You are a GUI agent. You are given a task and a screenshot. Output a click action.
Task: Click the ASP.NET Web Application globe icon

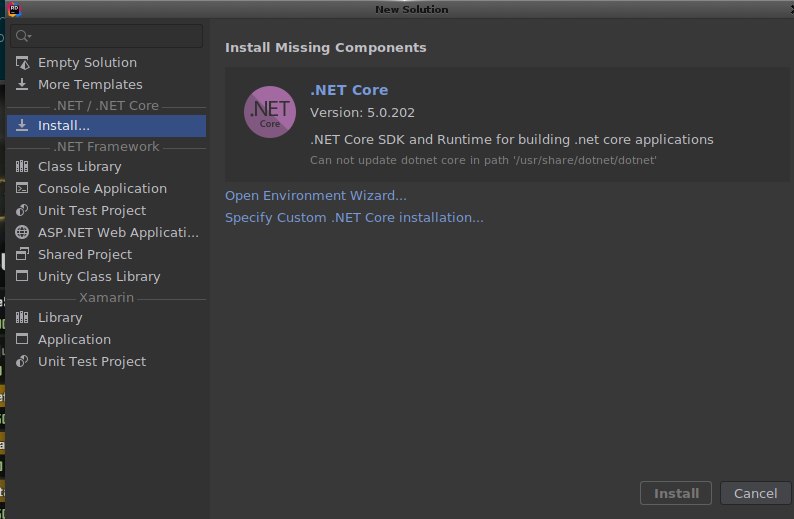click(22, 232)
